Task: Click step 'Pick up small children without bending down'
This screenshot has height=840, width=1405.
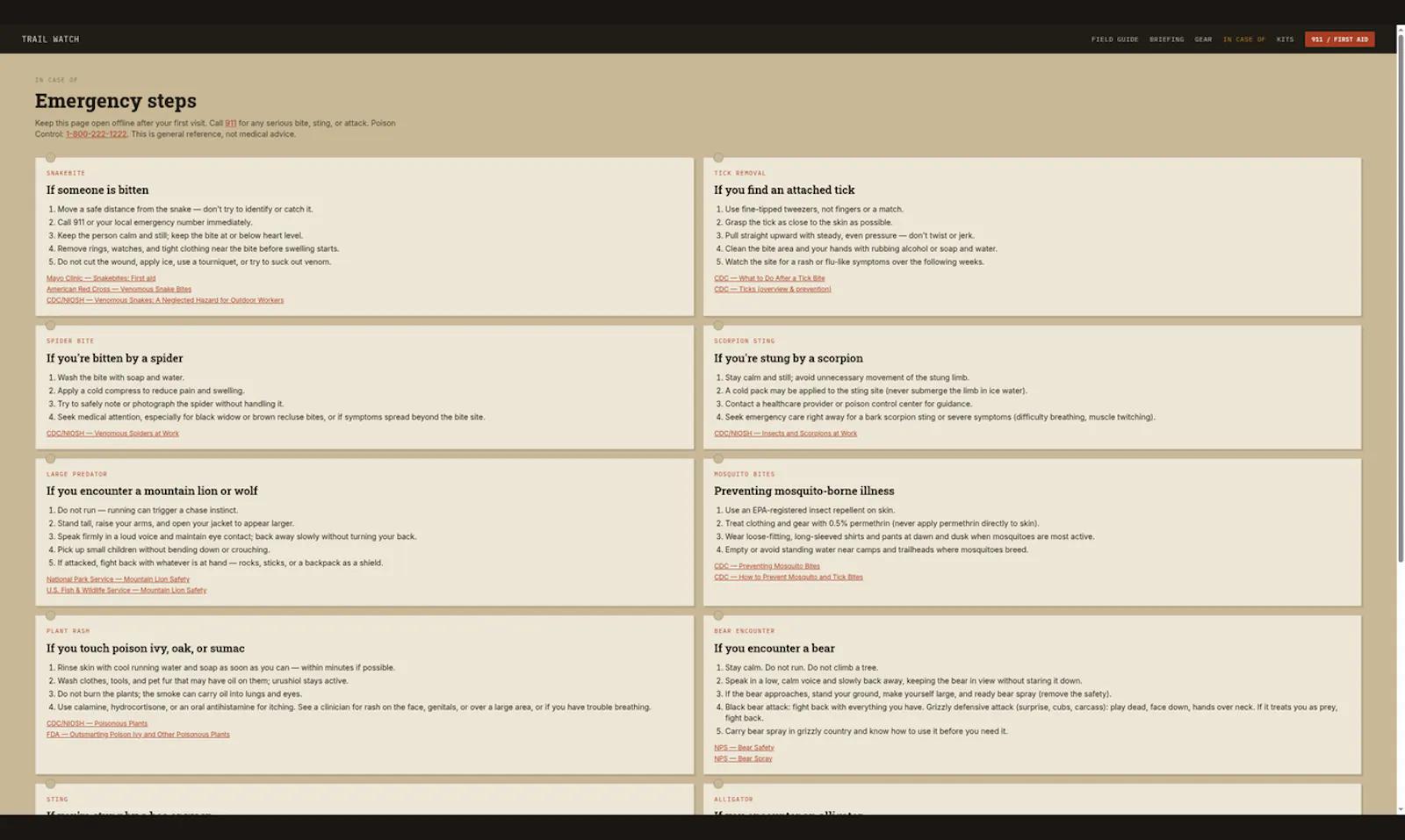Action: [163, 550]
